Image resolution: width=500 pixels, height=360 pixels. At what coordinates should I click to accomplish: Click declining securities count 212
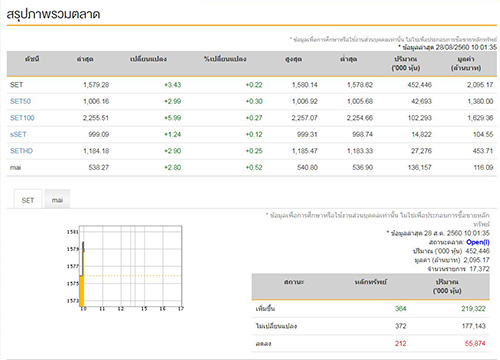pyautogui.click(x=400, y=343)
